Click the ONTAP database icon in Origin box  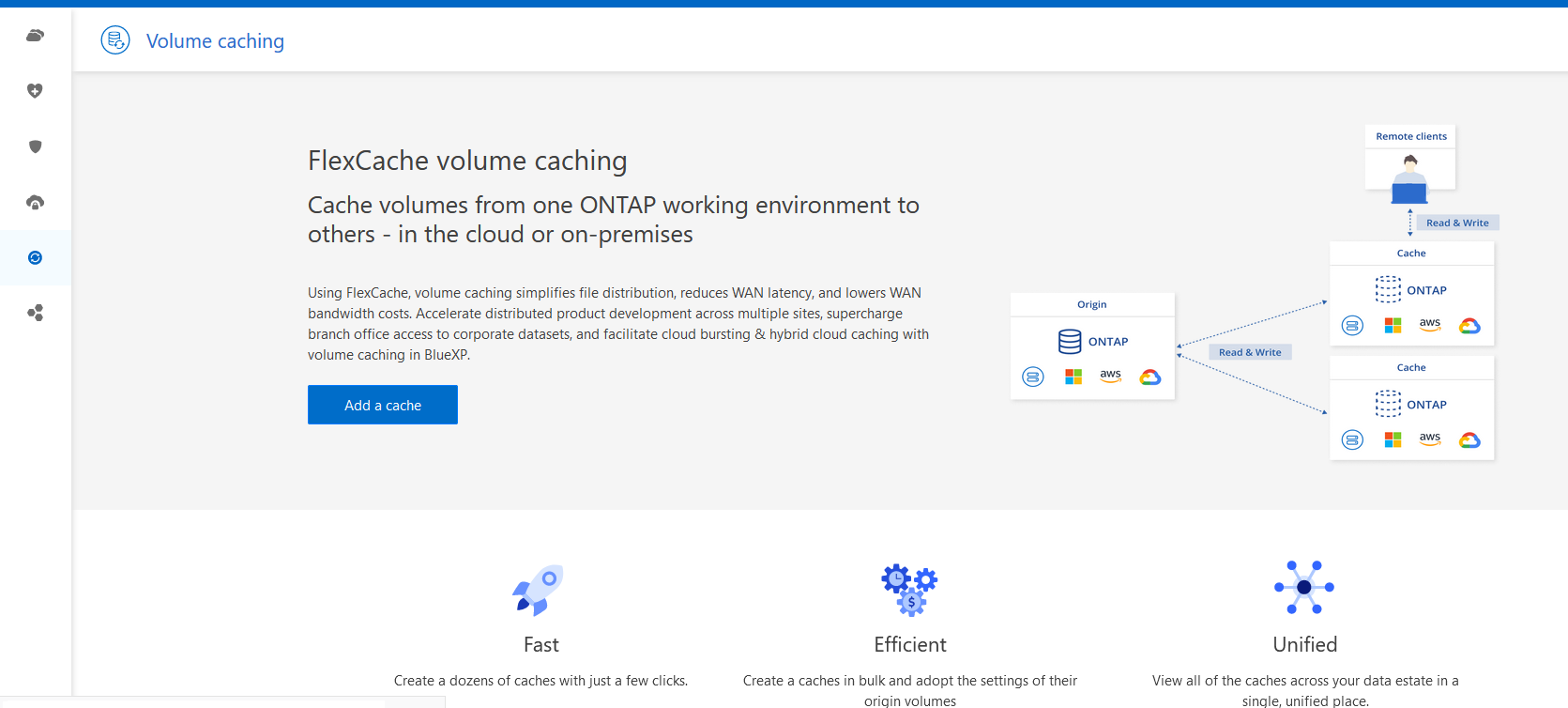[1070, 341]
